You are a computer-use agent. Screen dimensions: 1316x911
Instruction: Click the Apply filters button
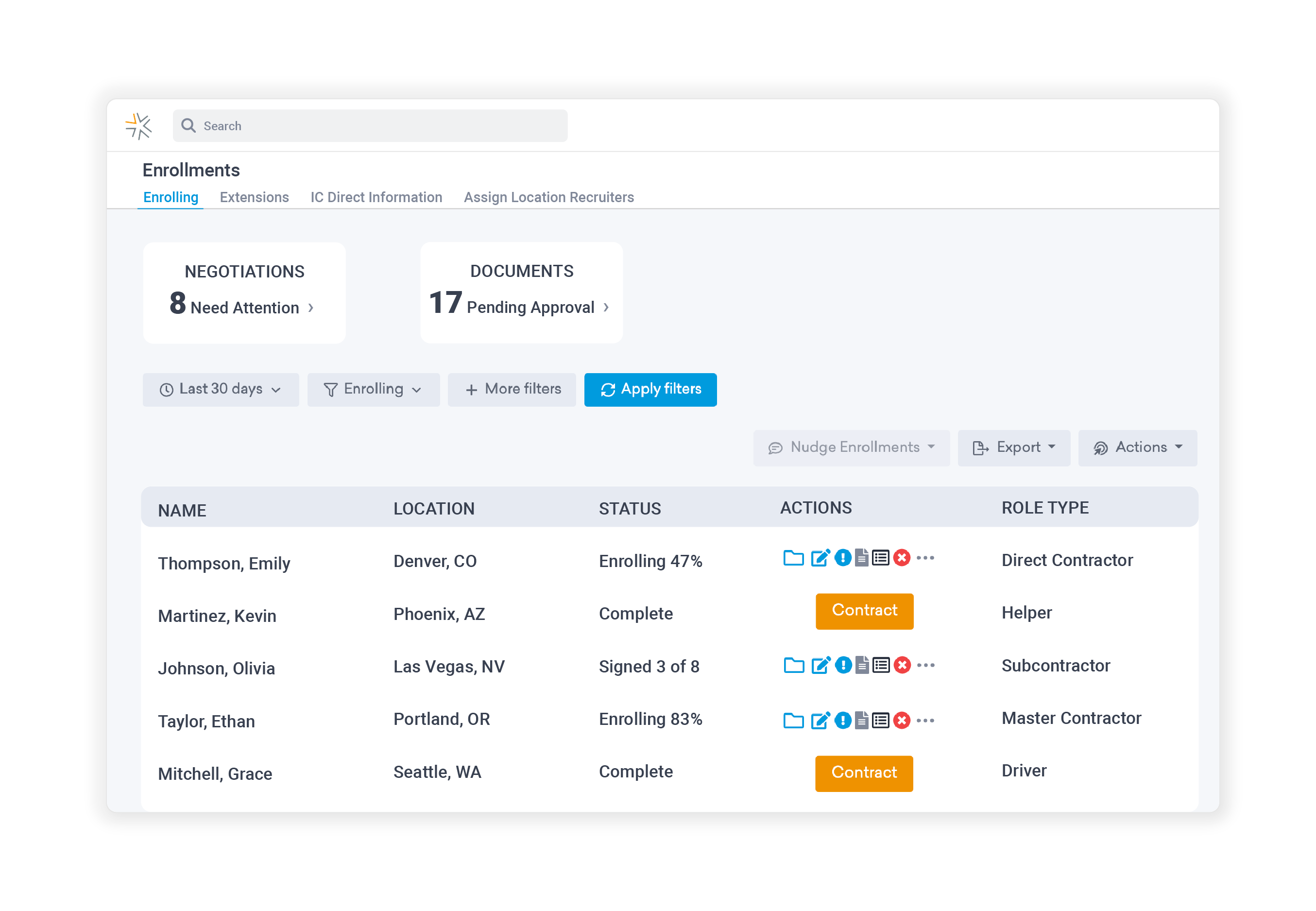click(650, 389)
